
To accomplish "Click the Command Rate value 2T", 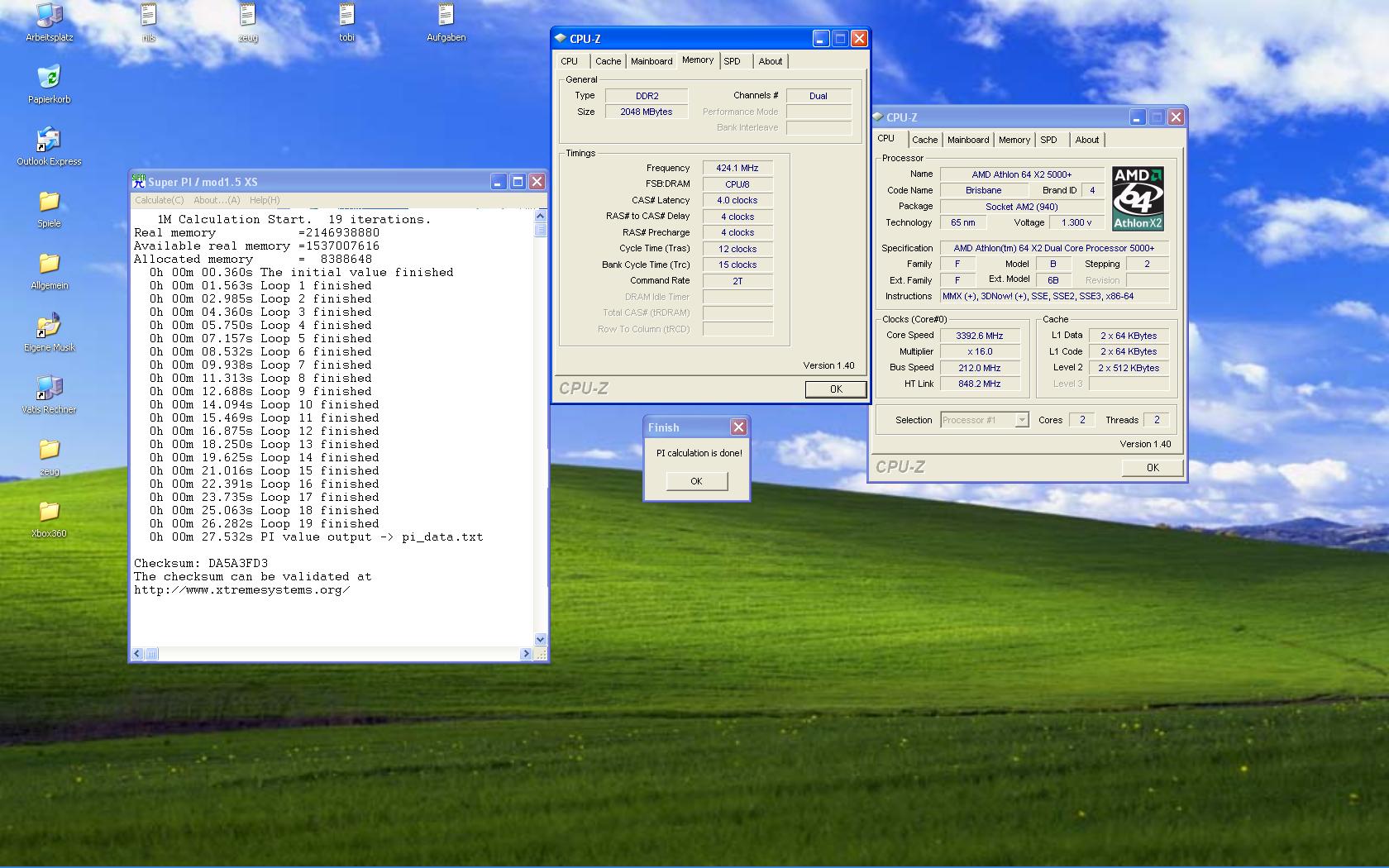I will [x=737, y=281].
